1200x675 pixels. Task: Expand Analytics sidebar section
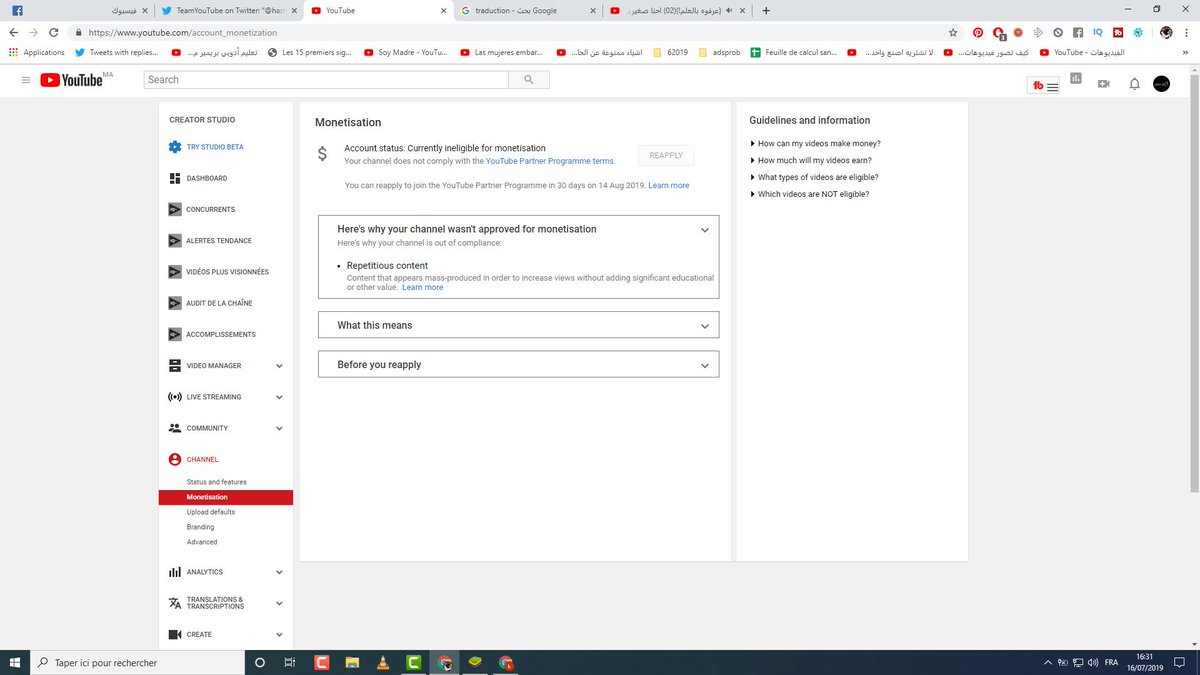click(x=279, y=572)
